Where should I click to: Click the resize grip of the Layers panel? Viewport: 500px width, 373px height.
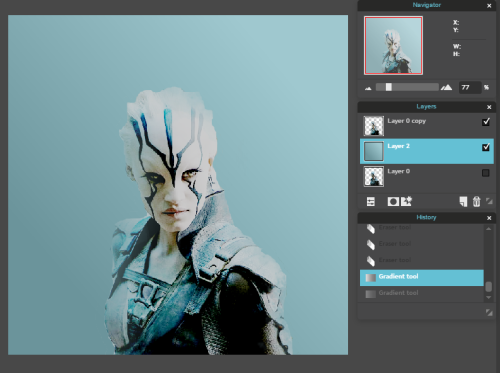tap(489, 201)
